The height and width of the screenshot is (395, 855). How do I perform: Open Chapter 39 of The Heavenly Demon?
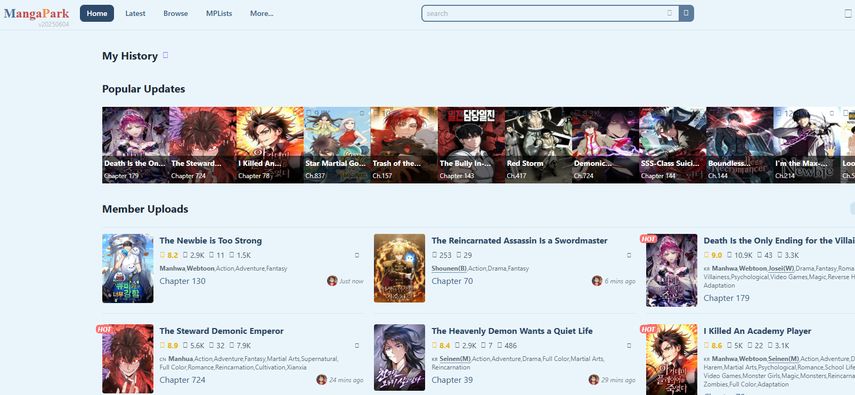click(x=452, y=380)
